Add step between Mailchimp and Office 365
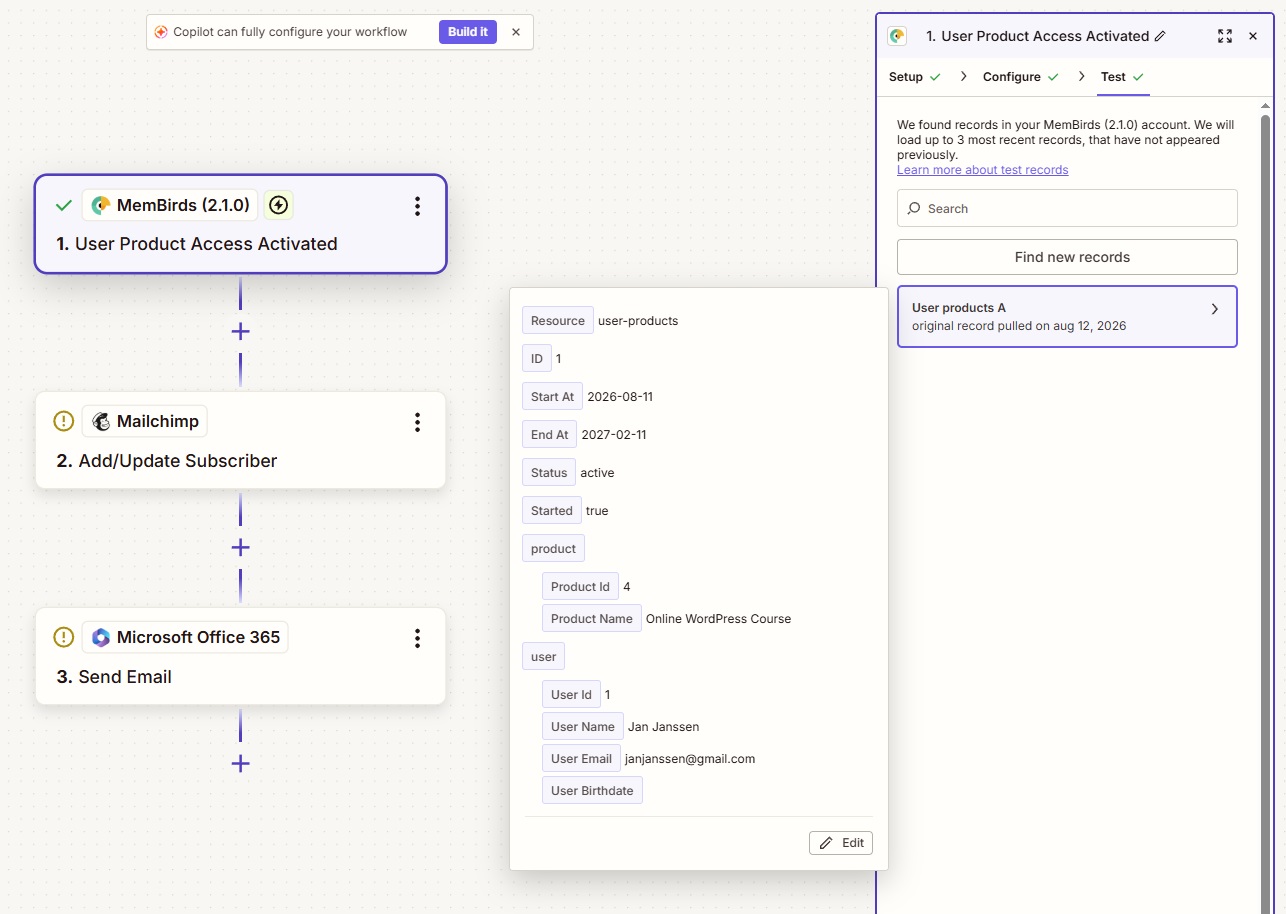 pyautogui.click(x=240, y=547)
